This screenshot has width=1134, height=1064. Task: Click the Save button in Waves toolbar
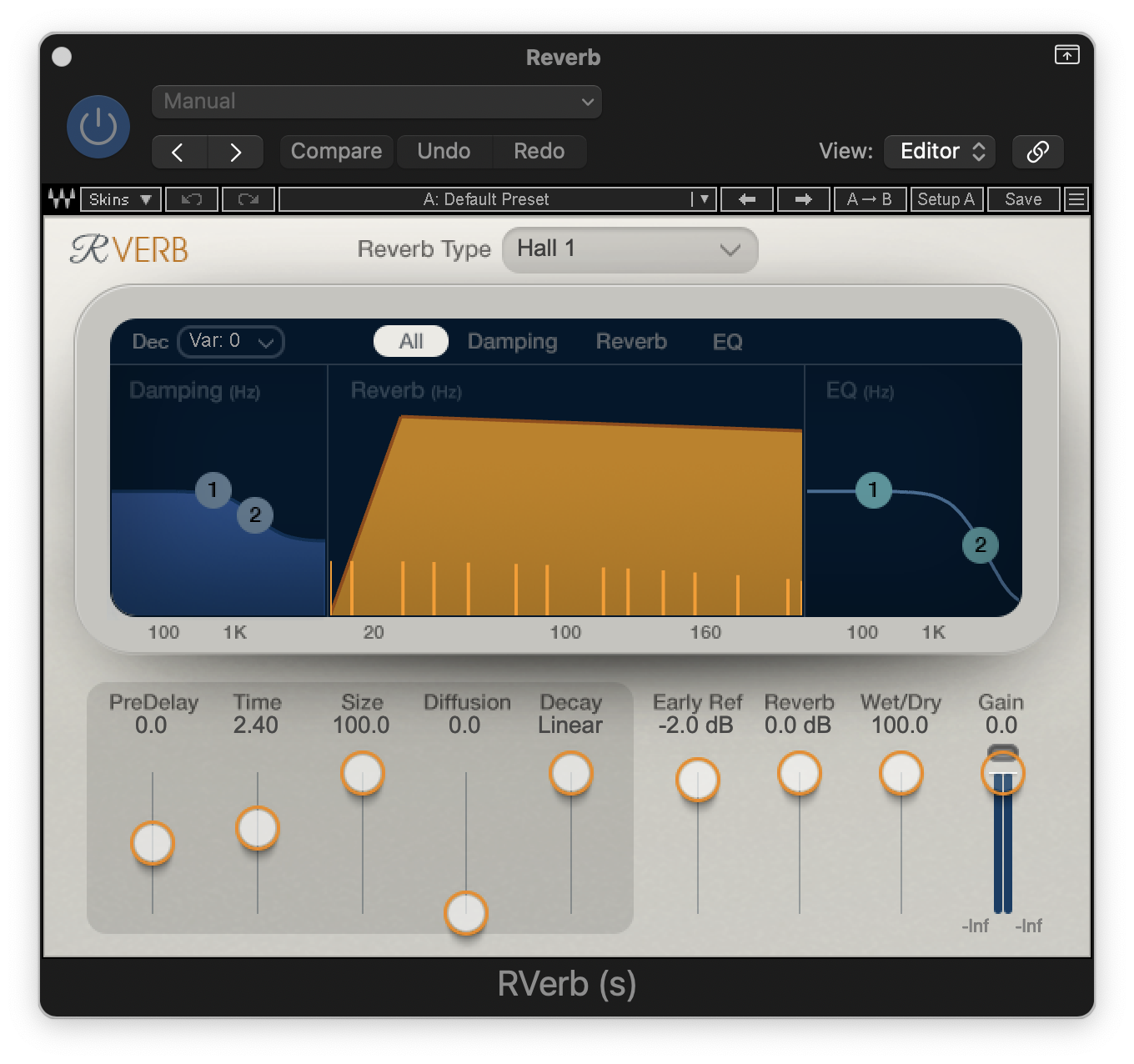click(x=1023, y=199)
